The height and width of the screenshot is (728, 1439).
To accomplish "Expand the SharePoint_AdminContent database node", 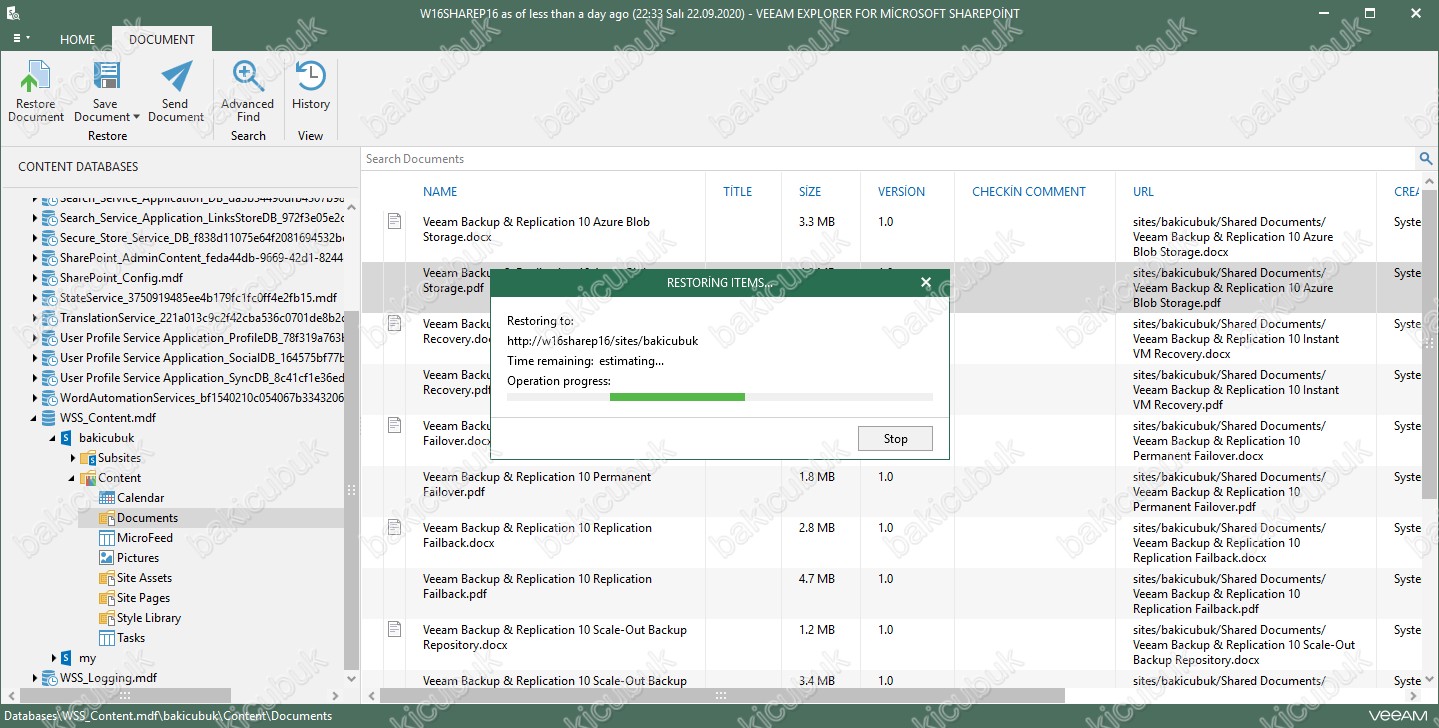I will click(x=35, y=258).
